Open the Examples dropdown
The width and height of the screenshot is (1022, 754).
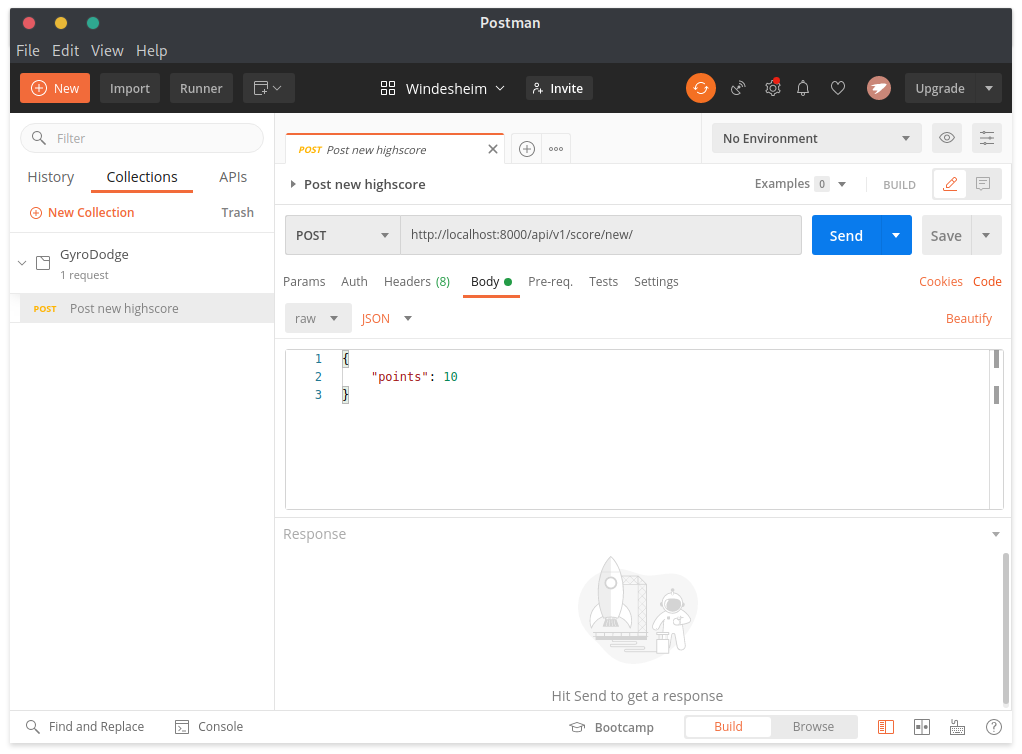(x=800, y=184)
